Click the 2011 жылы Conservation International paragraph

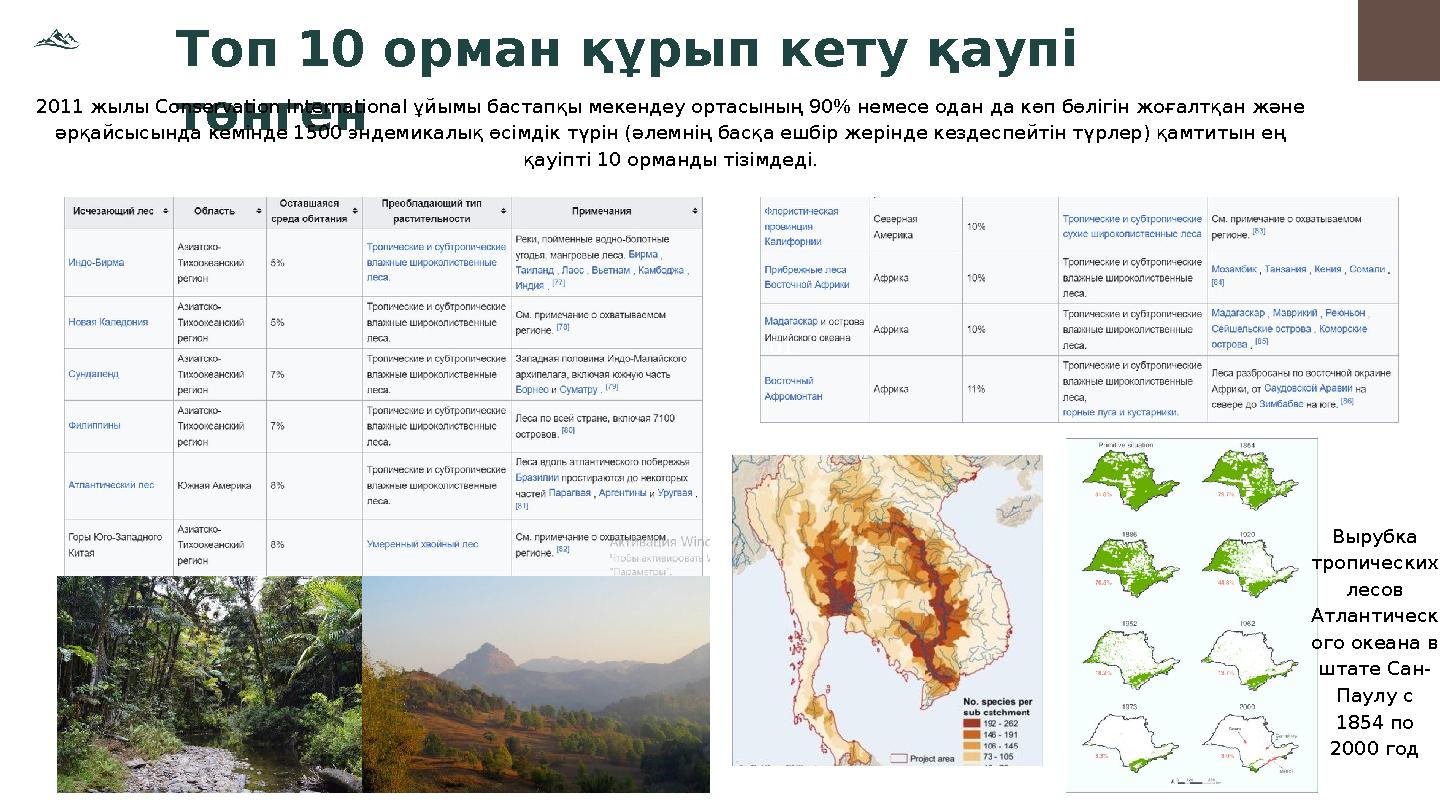point(670,133)
